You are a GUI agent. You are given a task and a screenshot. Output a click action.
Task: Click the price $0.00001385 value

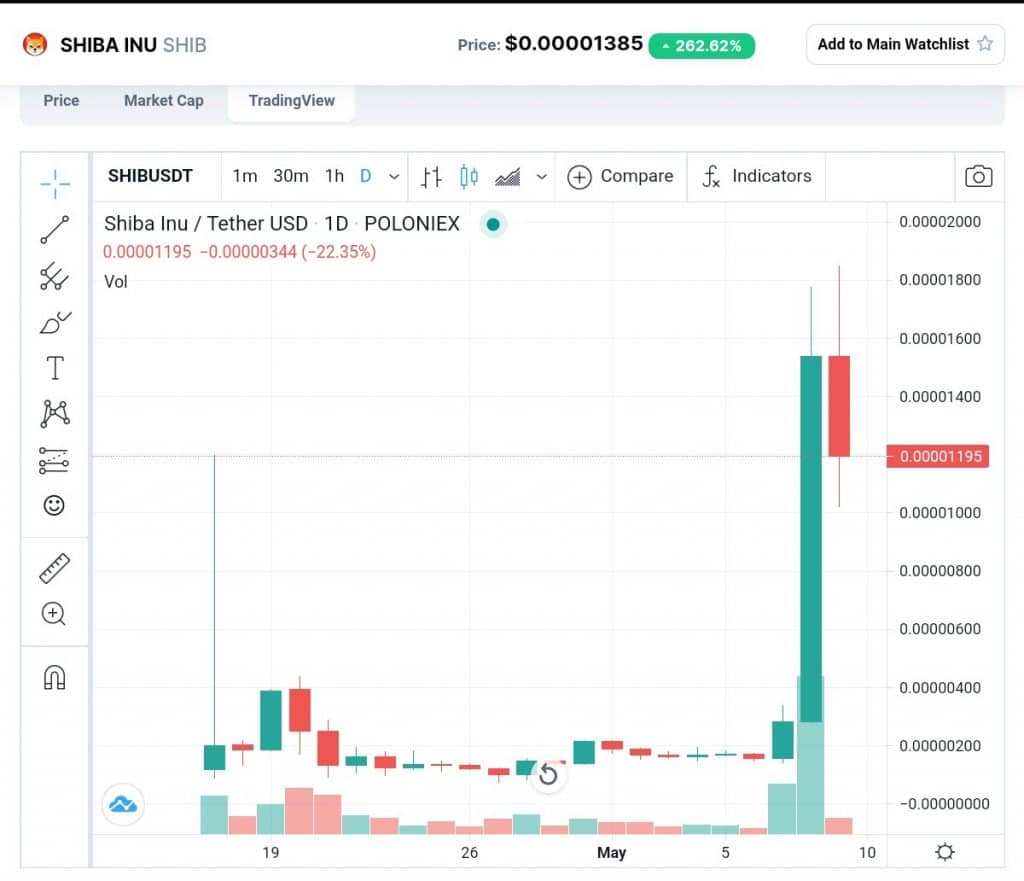(x=573, y=43)
